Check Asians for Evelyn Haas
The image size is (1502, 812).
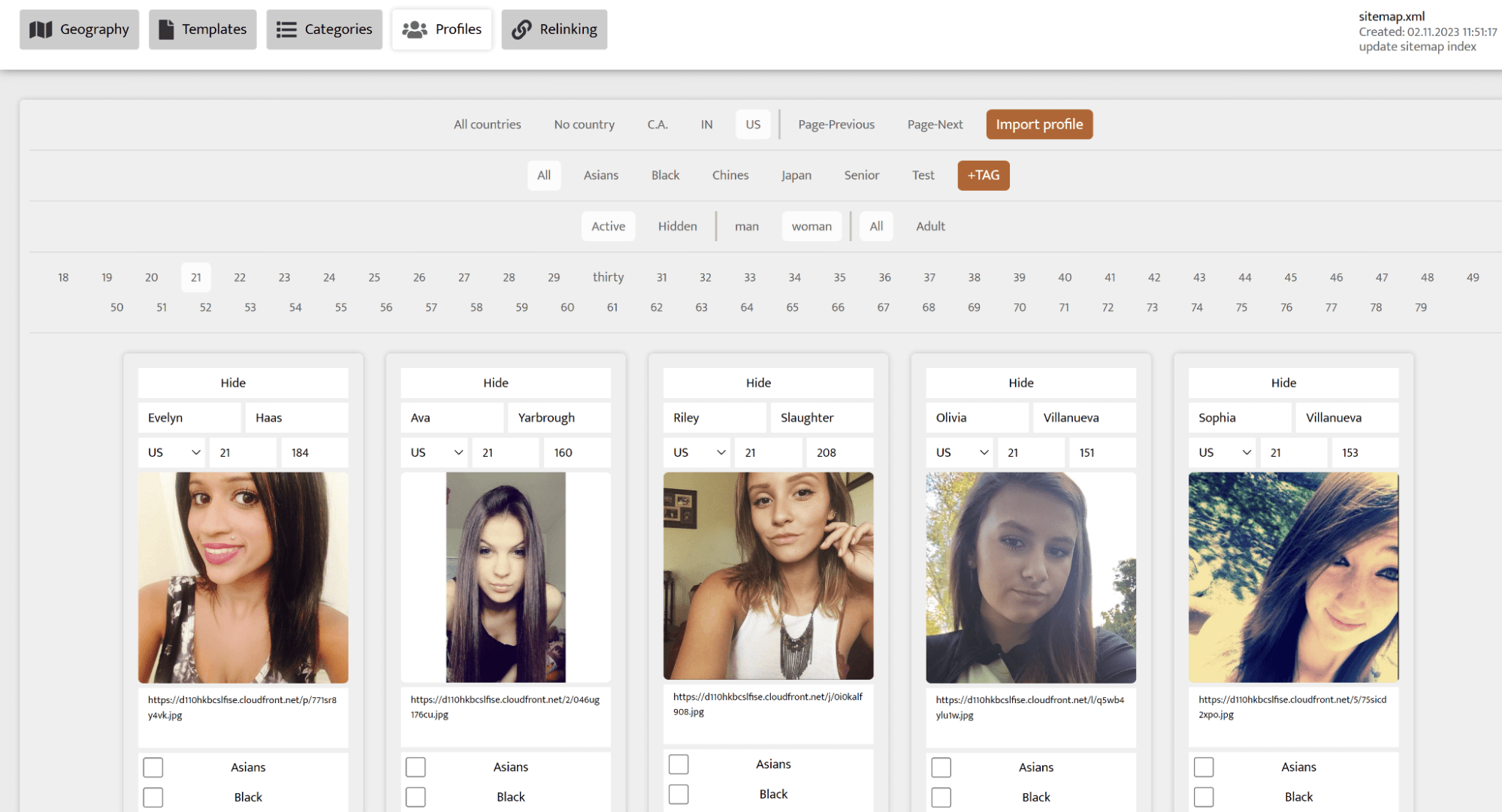tap(153, 768)
